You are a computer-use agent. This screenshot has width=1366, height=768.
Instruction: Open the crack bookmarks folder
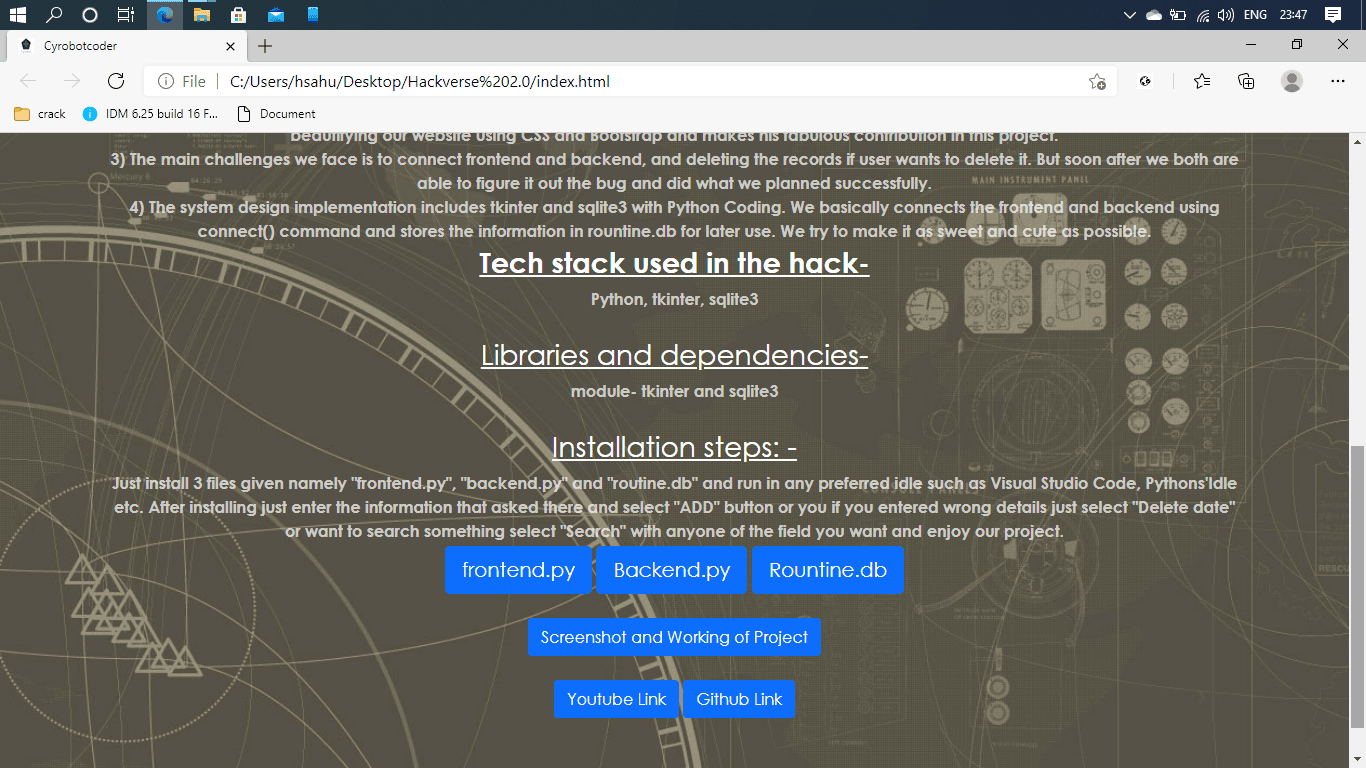coord(40,114)
